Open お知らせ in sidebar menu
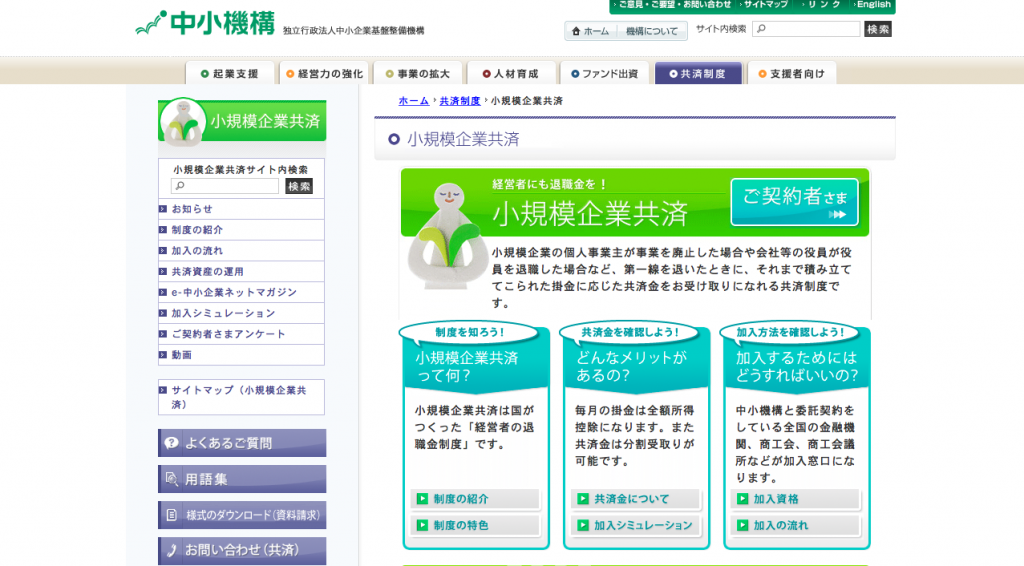Image resolution: width=1024 pixels, height=566 pixels. click(x=241, y=209)
